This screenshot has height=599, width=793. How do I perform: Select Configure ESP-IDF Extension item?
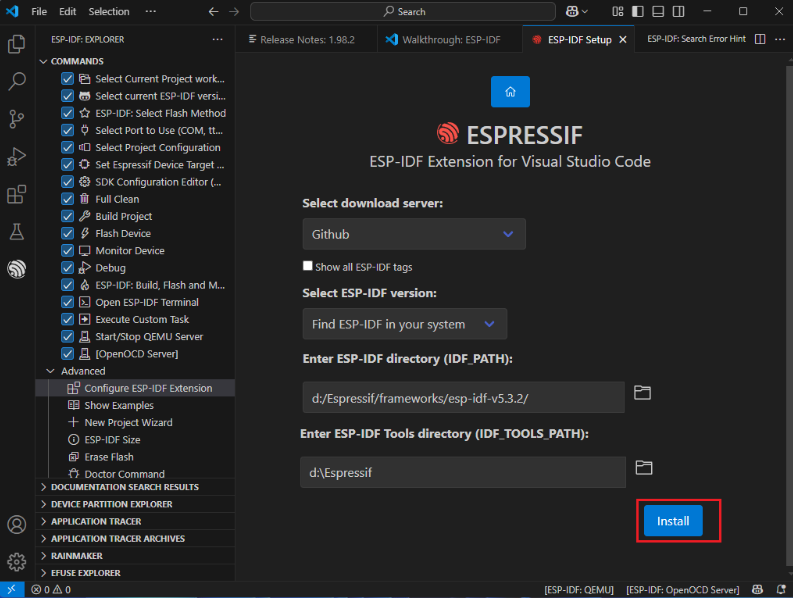(136, 388)
